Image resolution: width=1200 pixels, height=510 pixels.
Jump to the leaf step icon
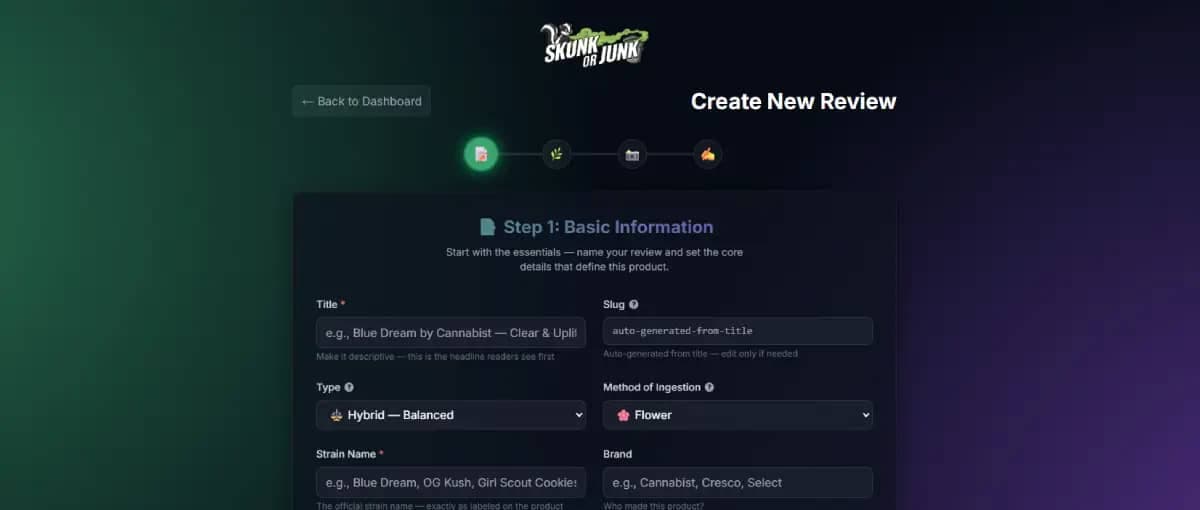(x=557, y=154)
